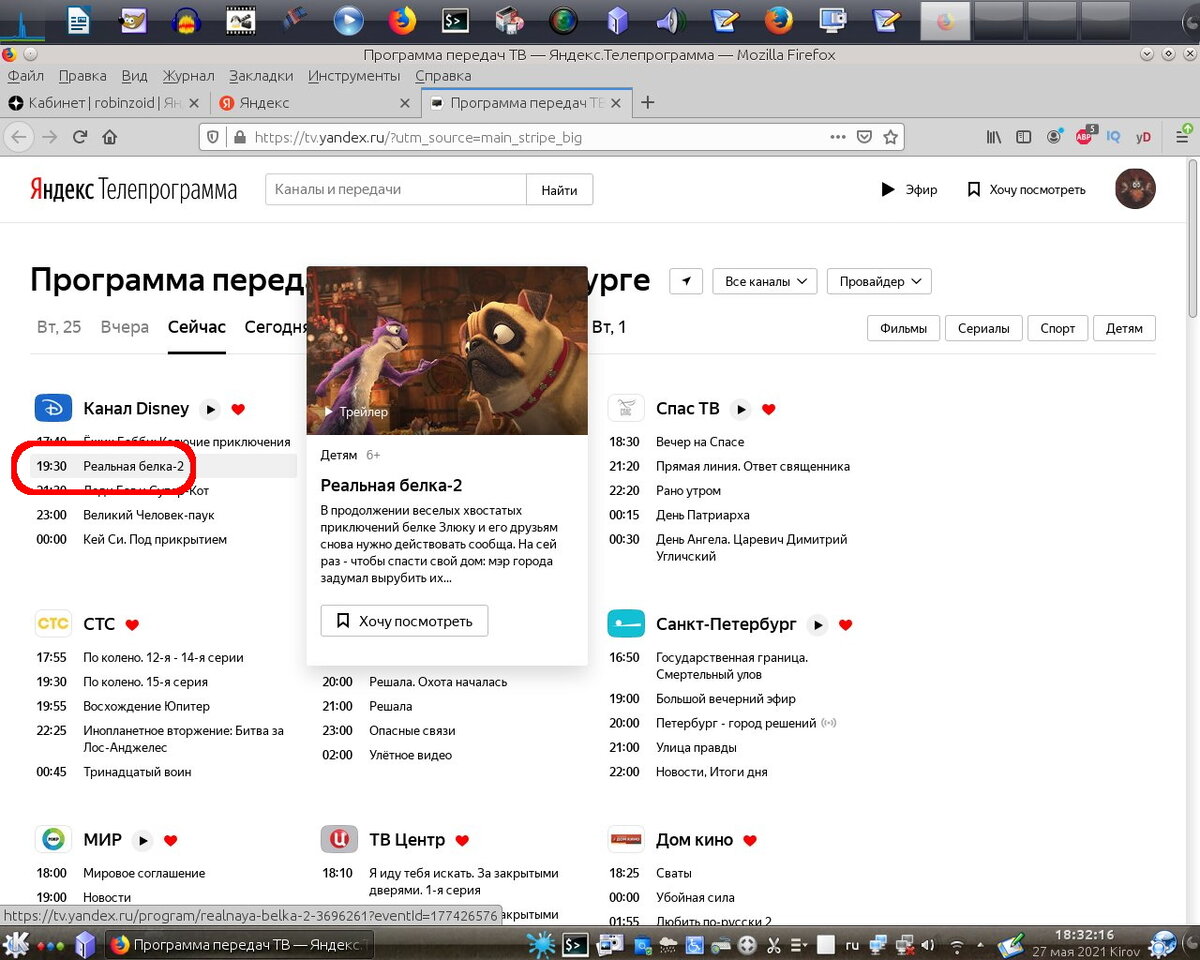Click the Найти search button
The image size is (1200, 960).
559,189
